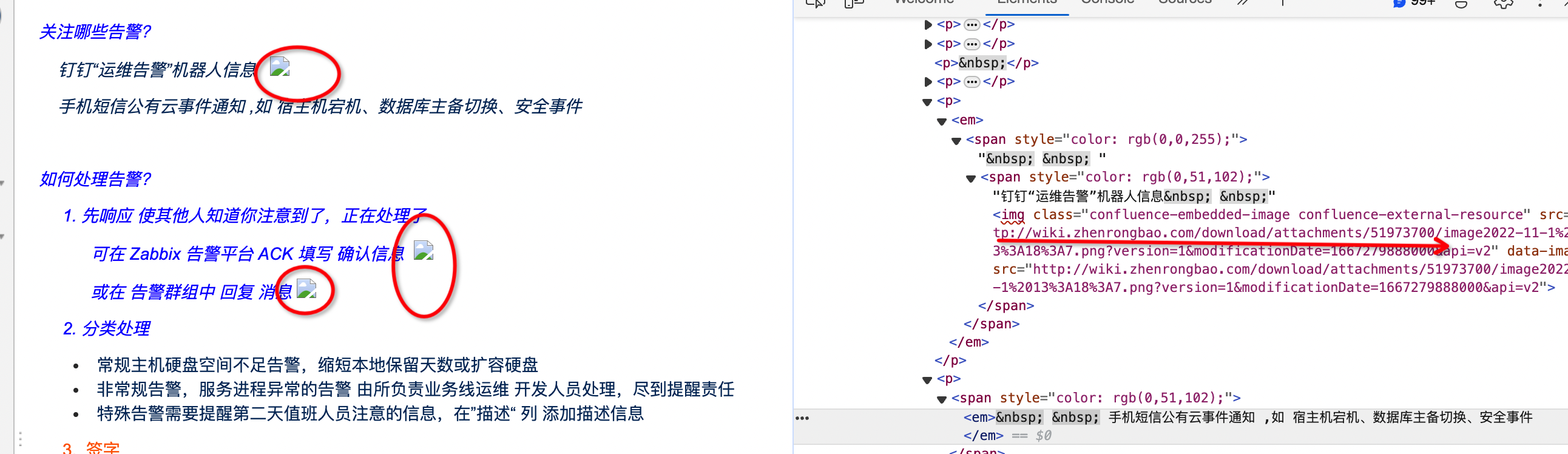Expand the collapsed <p> directly above <p>&nbsp;</p>
Viewport: 1568px width, 454px height.
point(928,44)
